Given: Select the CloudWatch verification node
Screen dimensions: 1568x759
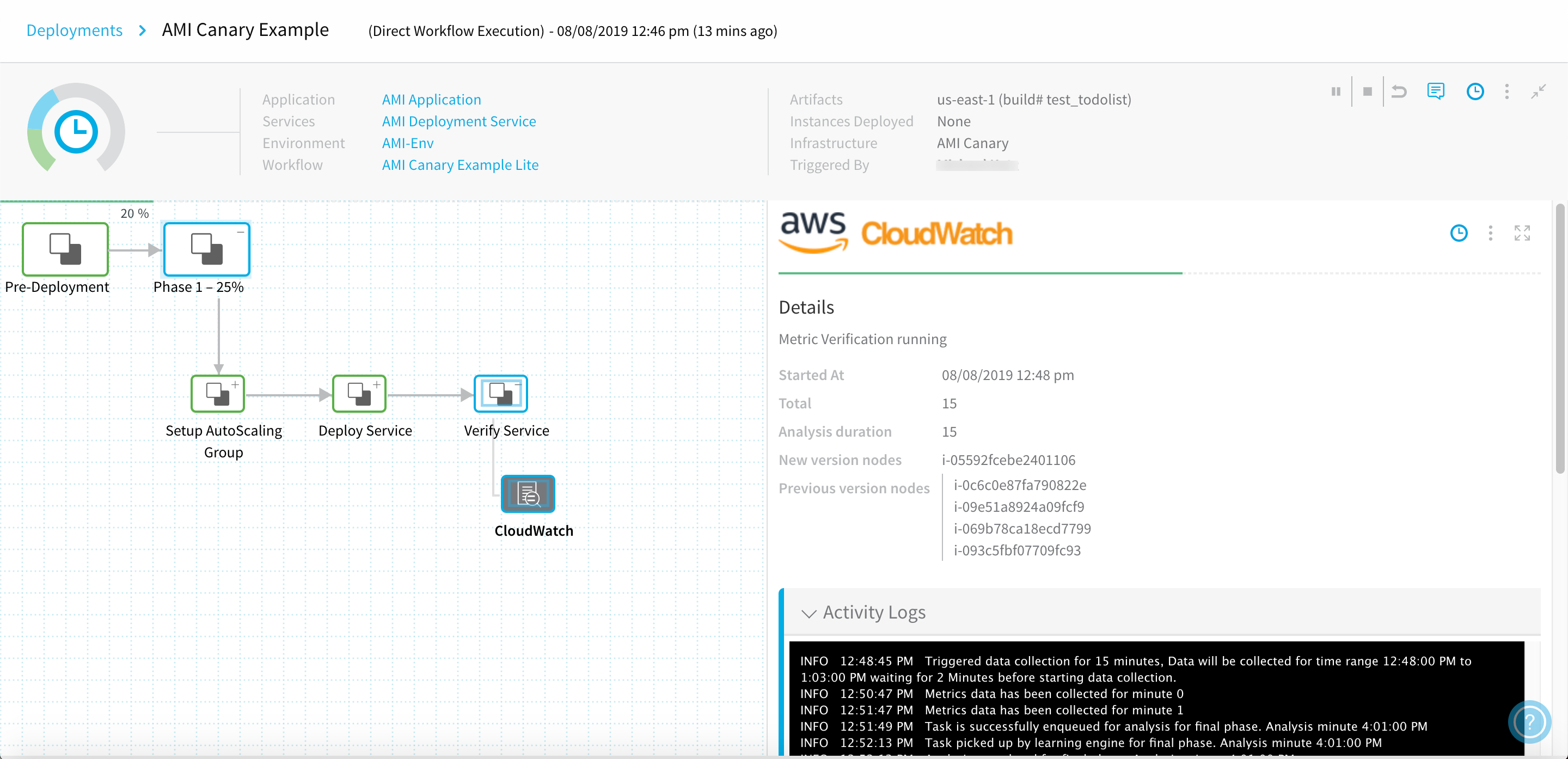Looking at the screenshot, I should (528, 494).
